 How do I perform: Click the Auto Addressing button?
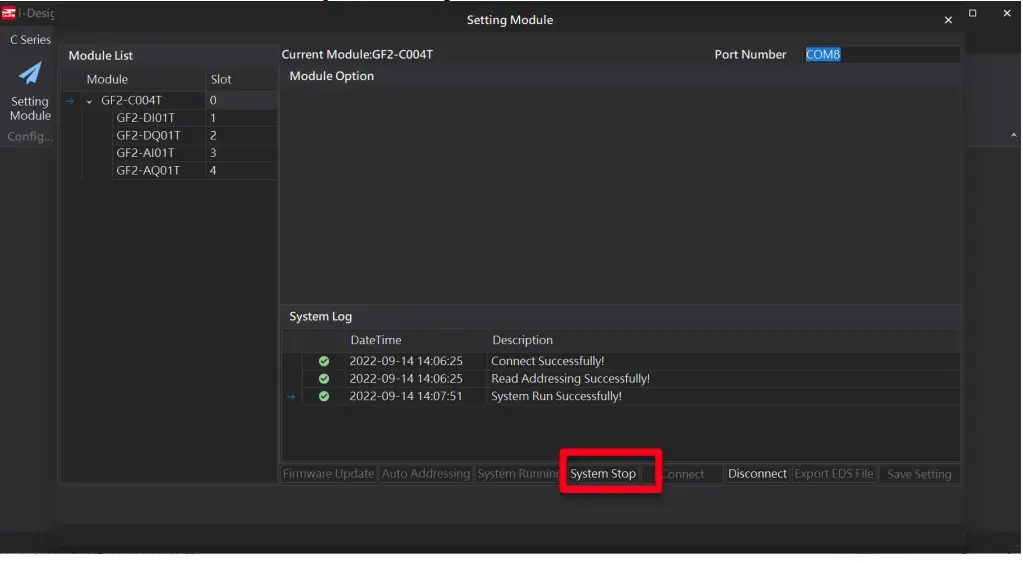(425, 474)
